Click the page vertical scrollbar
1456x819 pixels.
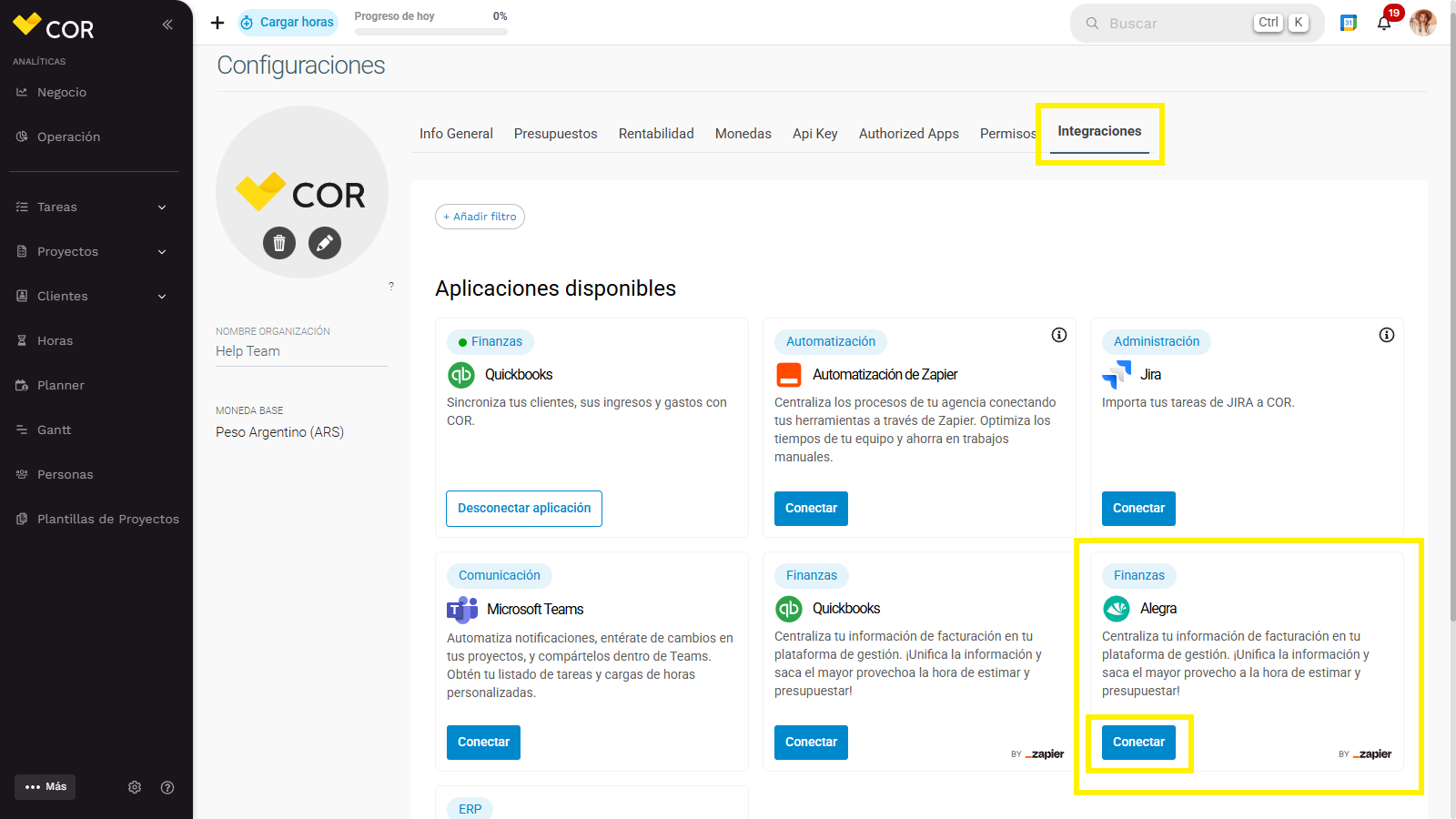1451,318
